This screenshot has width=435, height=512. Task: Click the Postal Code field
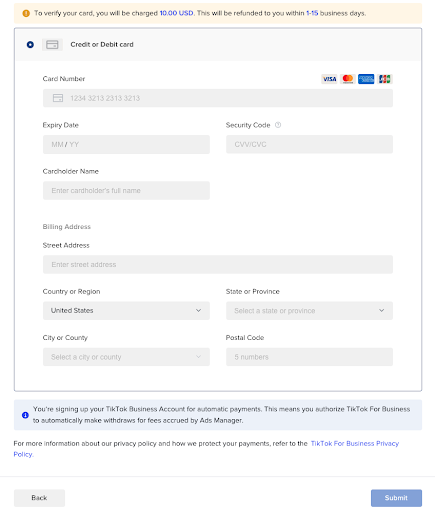pos(309,357)
